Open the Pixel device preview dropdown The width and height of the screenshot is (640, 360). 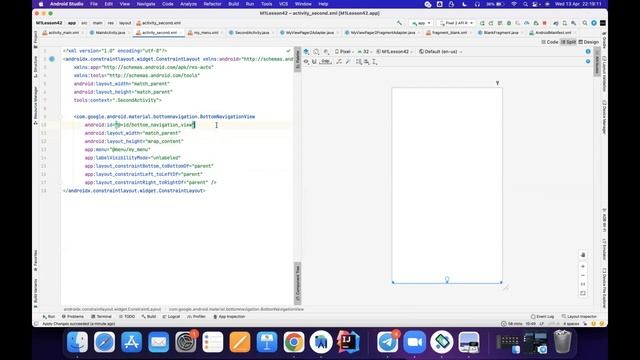pyautogui.click(x=344, y=52)
